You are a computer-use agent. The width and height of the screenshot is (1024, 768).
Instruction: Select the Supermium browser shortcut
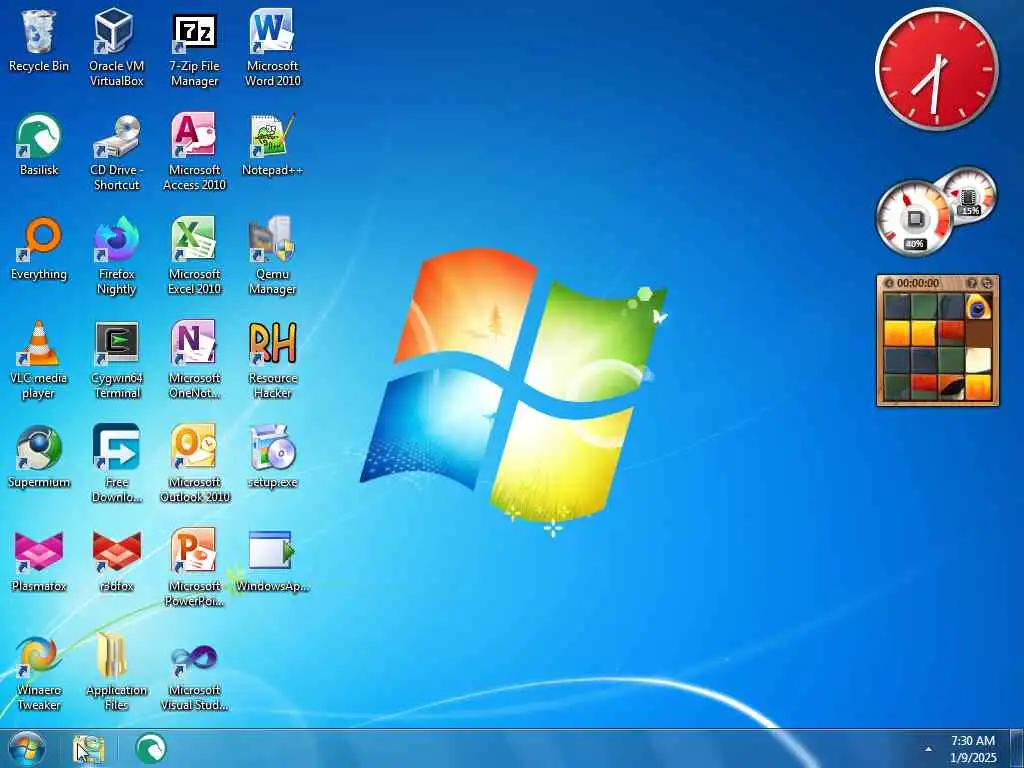(39, 457)
